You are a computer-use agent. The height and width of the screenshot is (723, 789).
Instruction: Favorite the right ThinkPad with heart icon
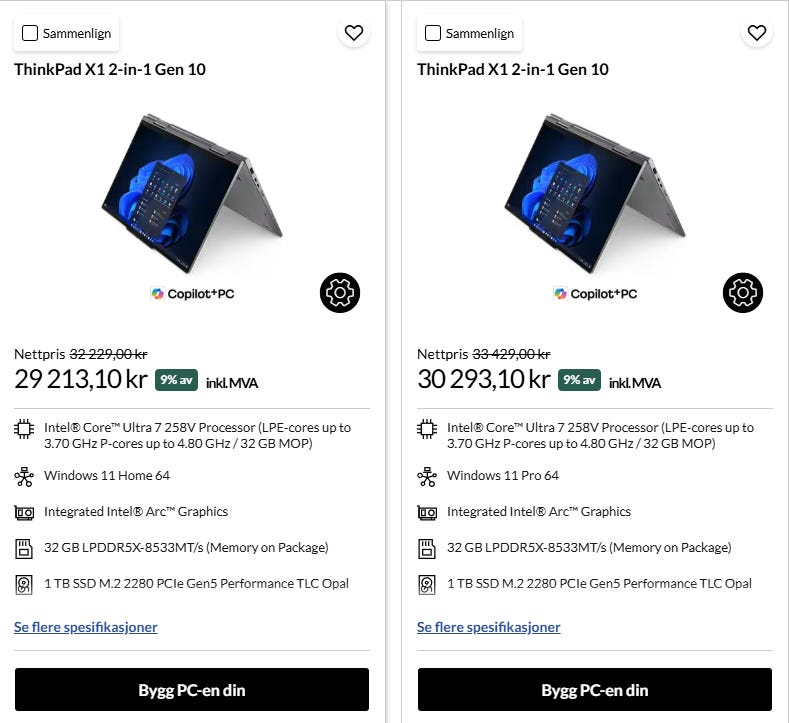tap(756, 33)
